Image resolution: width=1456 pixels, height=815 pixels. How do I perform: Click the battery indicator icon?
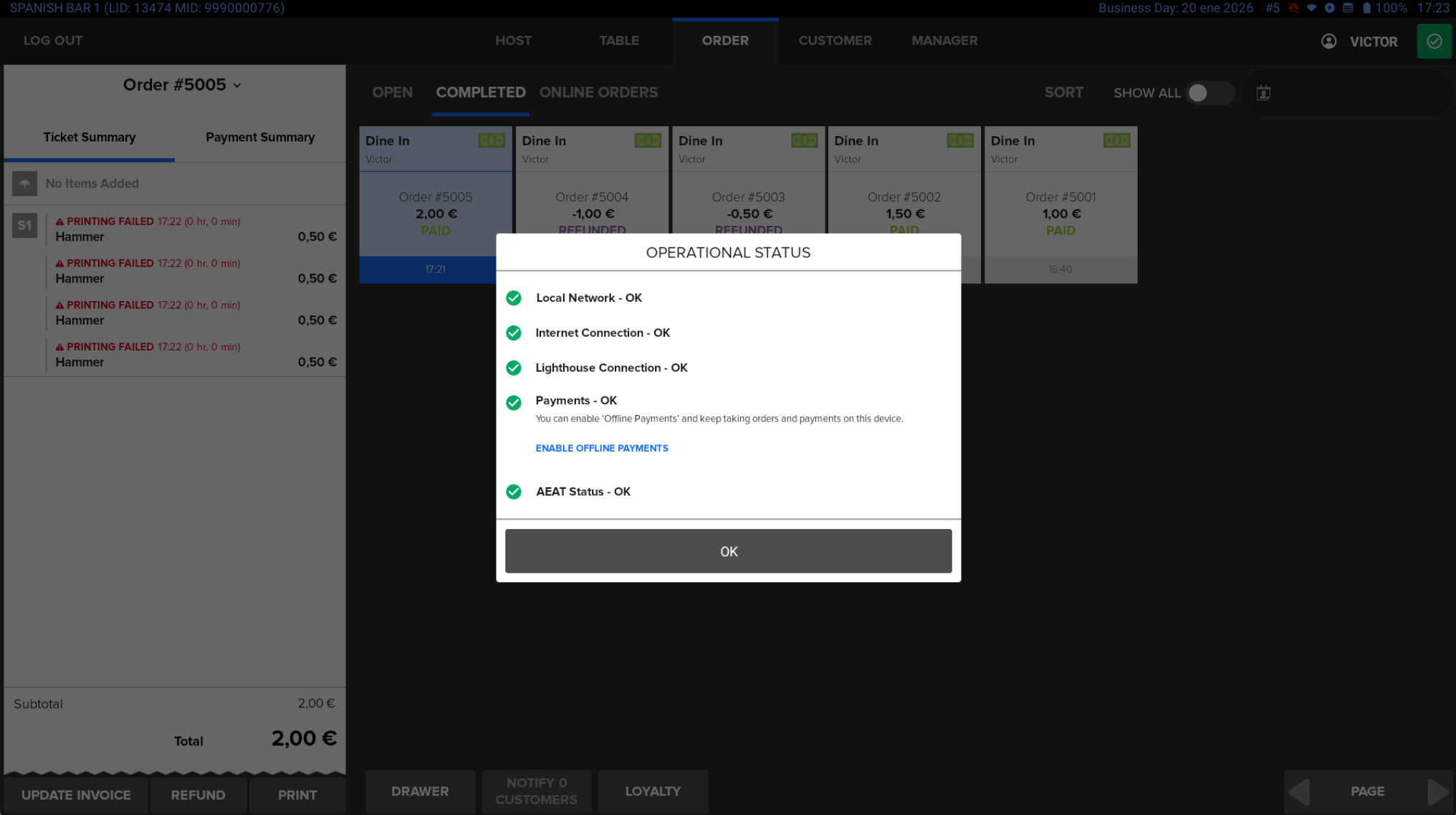1366,8
